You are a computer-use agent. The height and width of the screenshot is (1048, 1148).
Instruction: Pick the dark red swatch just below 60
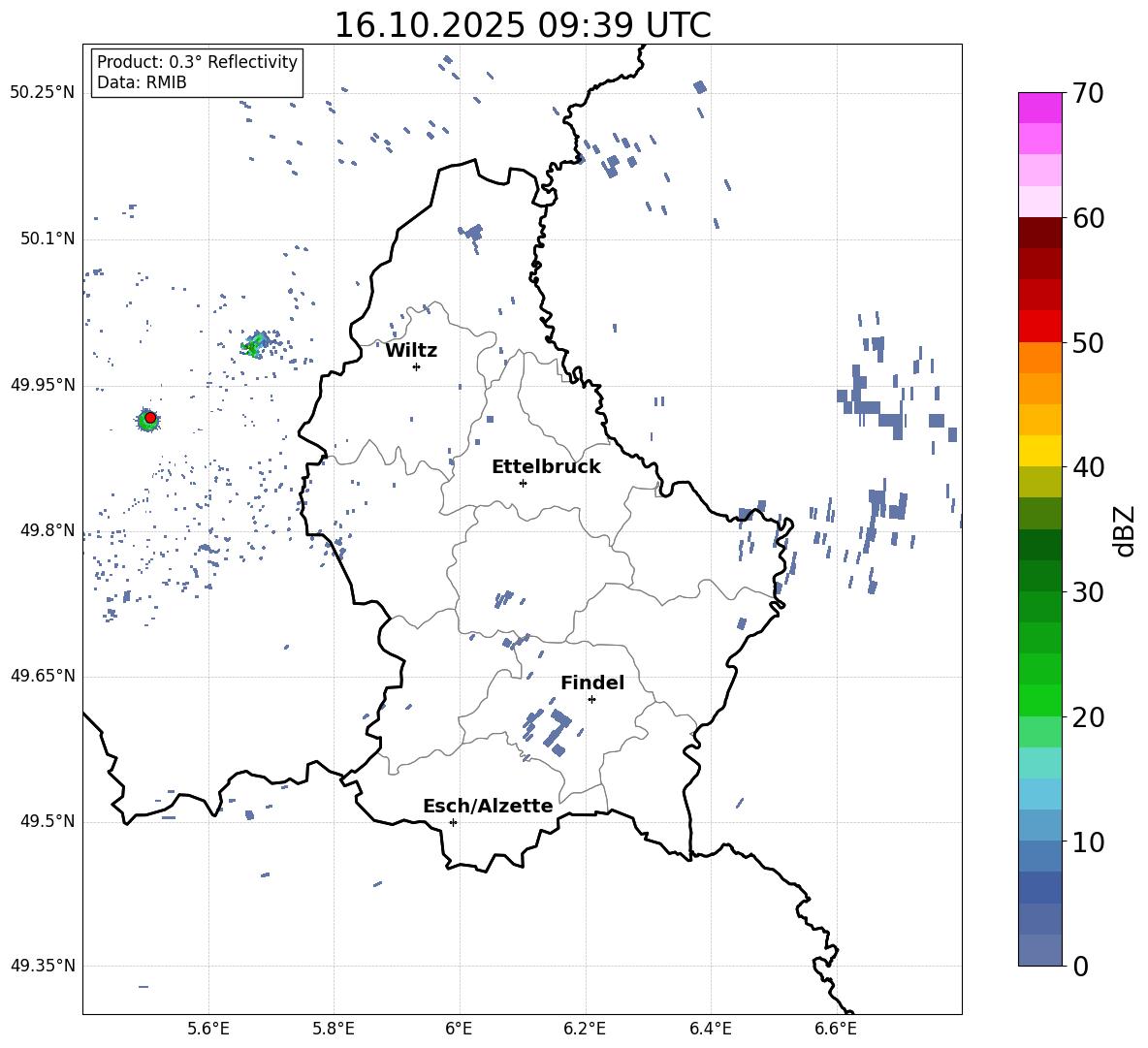1039,233
